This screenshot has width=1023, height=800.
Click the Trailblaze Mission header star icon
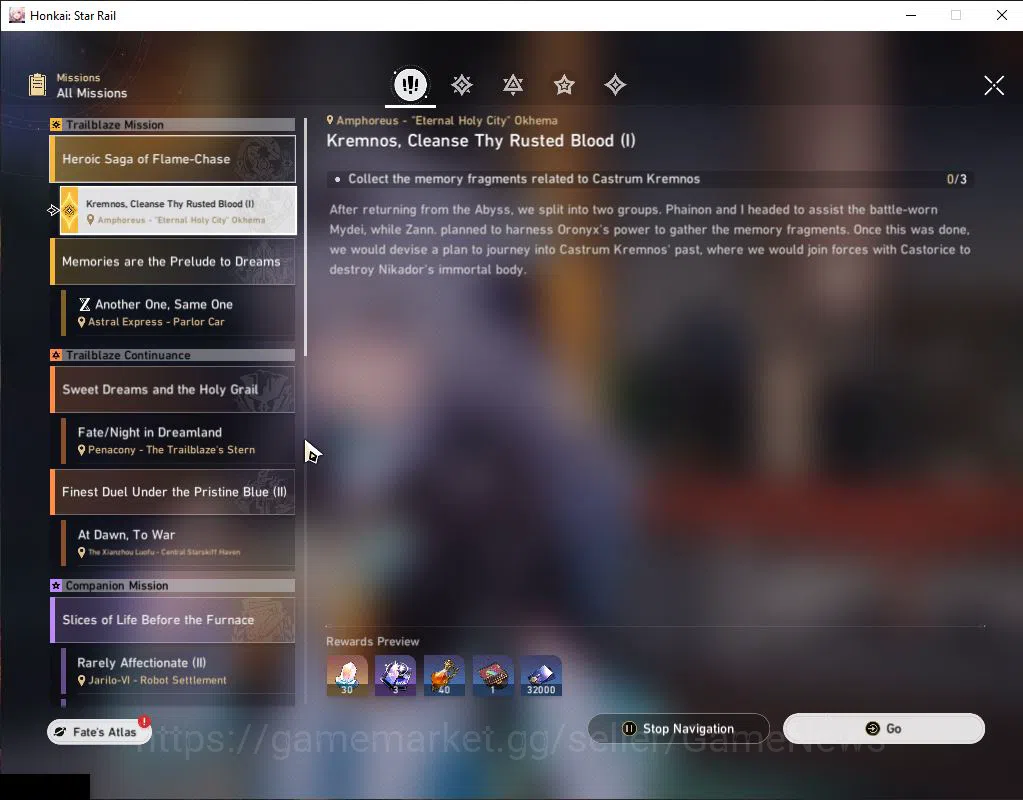(x=56, y=125)
